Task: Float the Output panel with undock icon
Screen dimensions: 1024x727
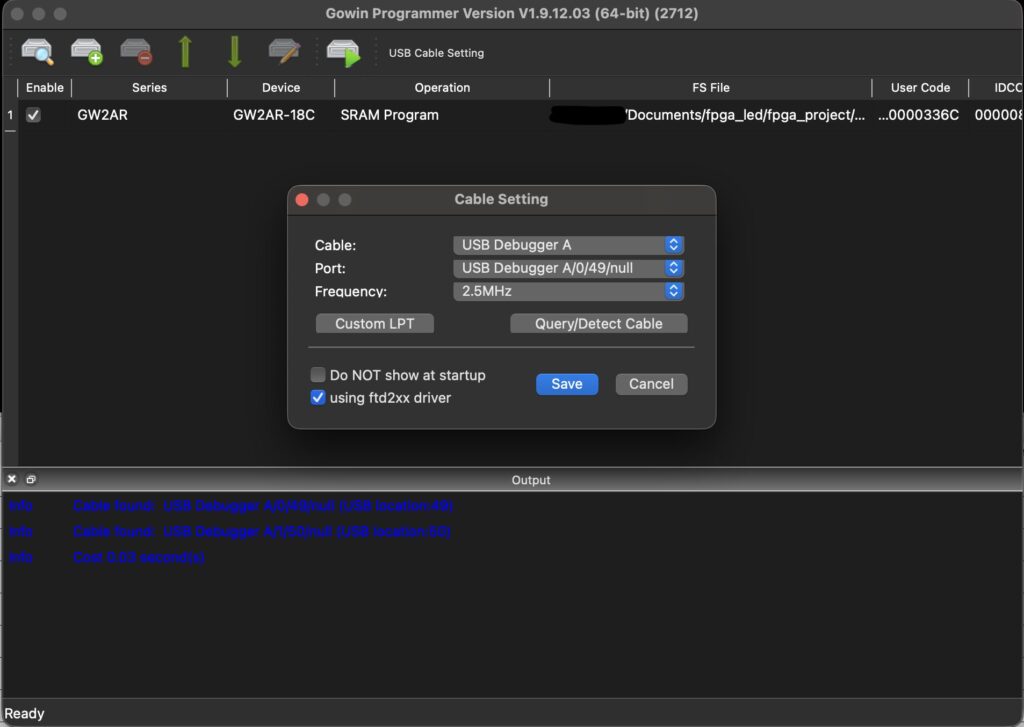Action: point(31,479)
